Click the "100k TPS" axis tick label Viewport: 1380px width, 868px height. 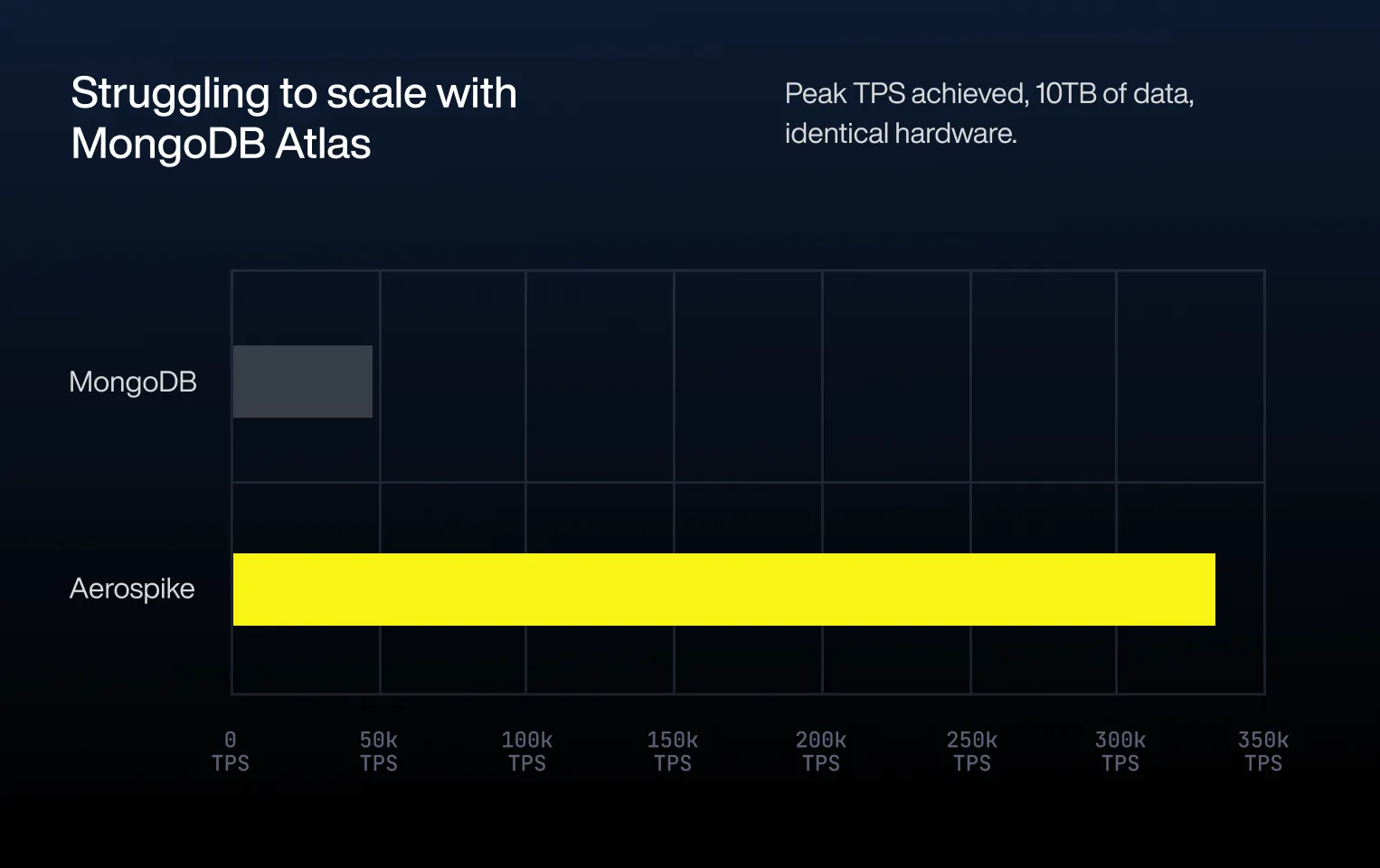coord(526,751)
